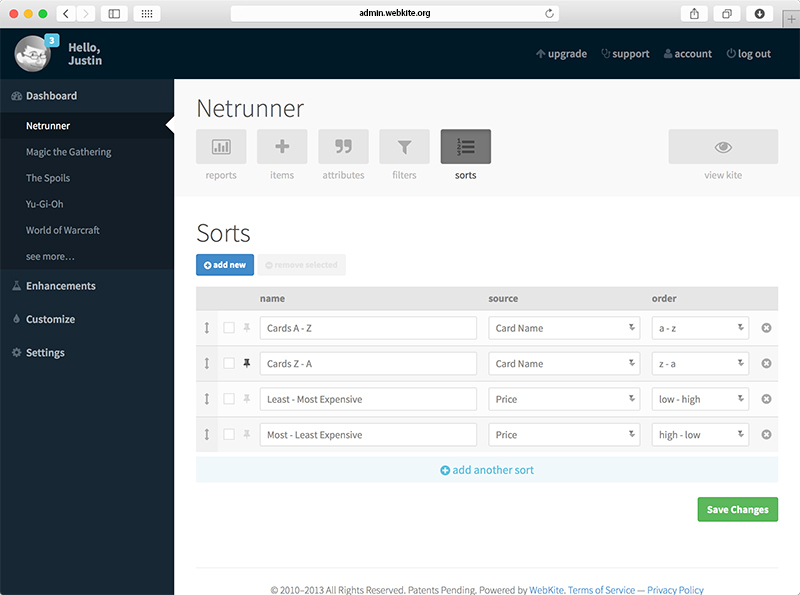Image resolution: width=800 pixels, height=595 pixels.
Task: Select the filters funnel icon
Action: [404, 147]
